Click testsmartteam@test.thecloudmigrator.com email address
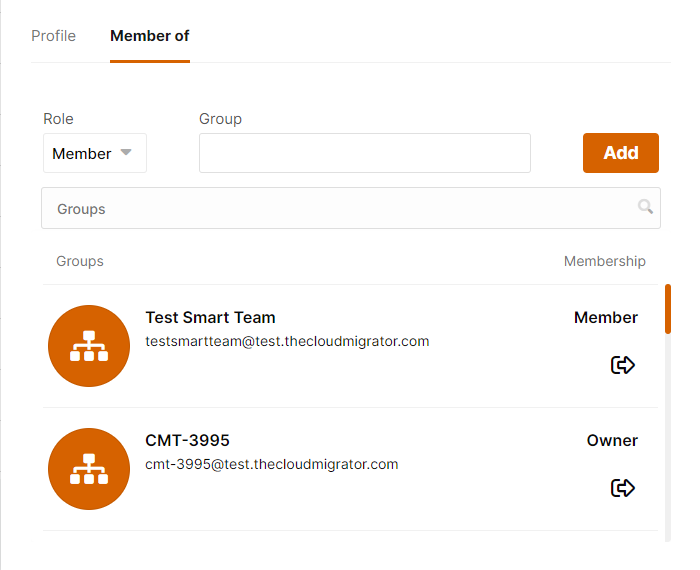700x570 pixels. [288, 341]
